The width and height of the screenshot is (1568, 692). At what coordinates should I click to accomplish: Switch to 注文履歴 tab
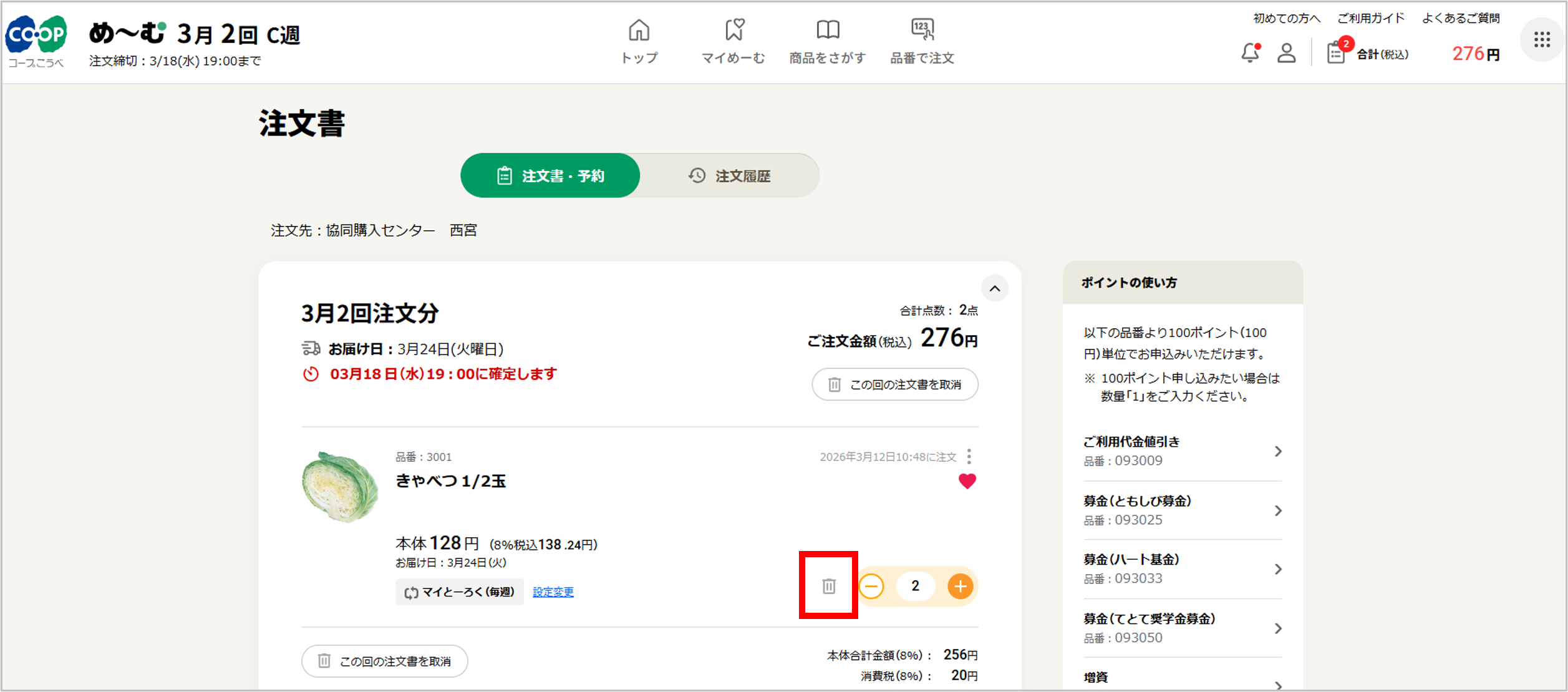click(729, 176)
